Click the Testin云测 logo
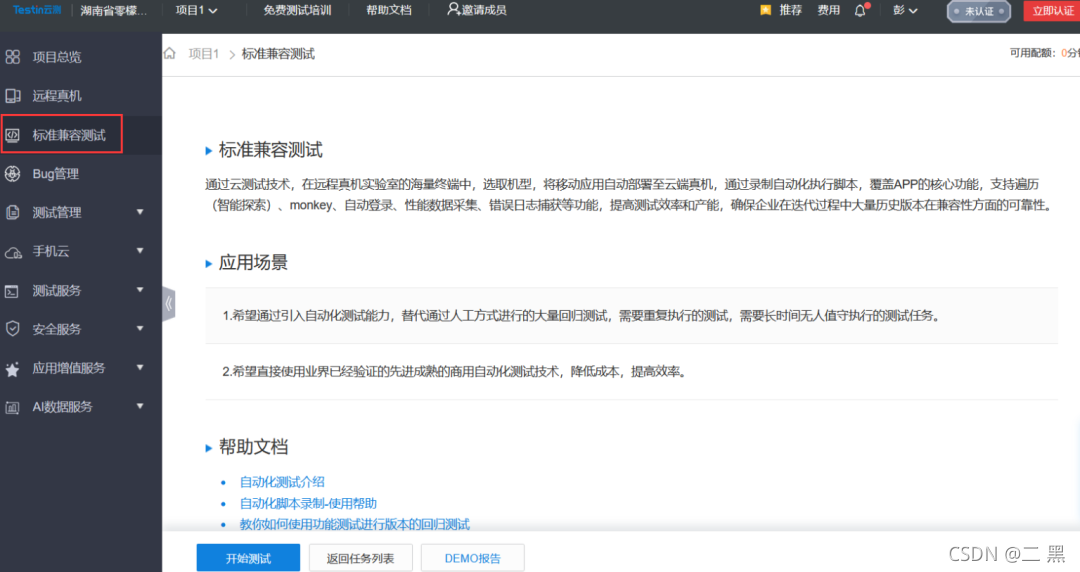The image size is (1080, 572). pos(37,10)
